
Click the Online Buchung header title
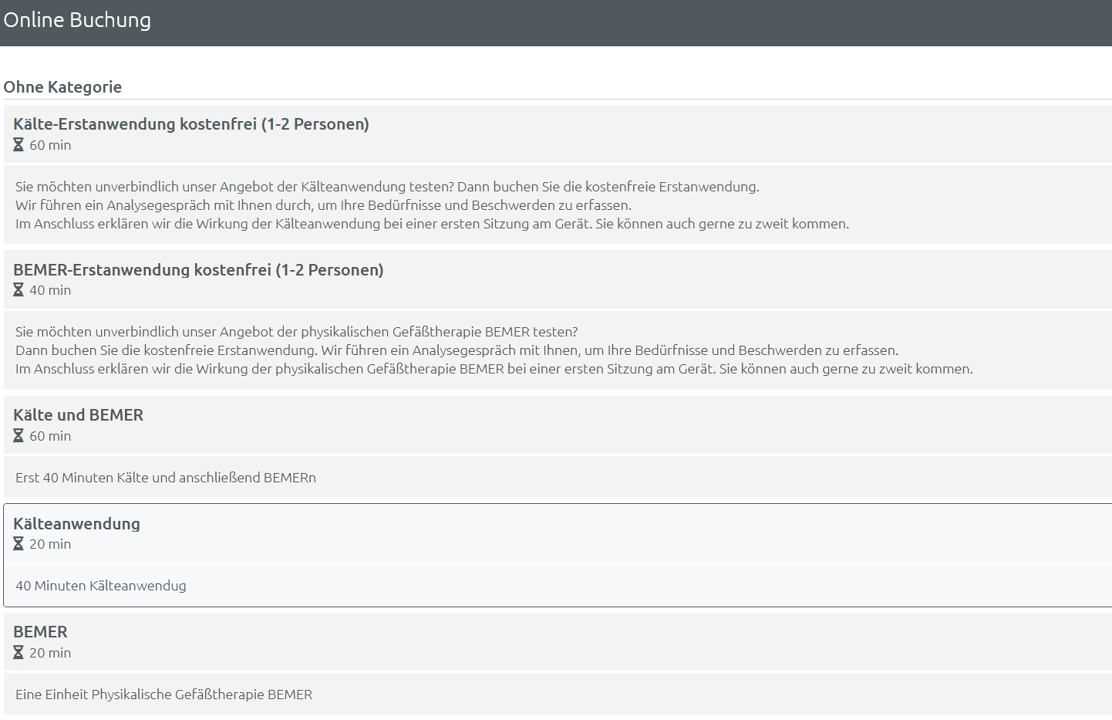coord(77,20)
